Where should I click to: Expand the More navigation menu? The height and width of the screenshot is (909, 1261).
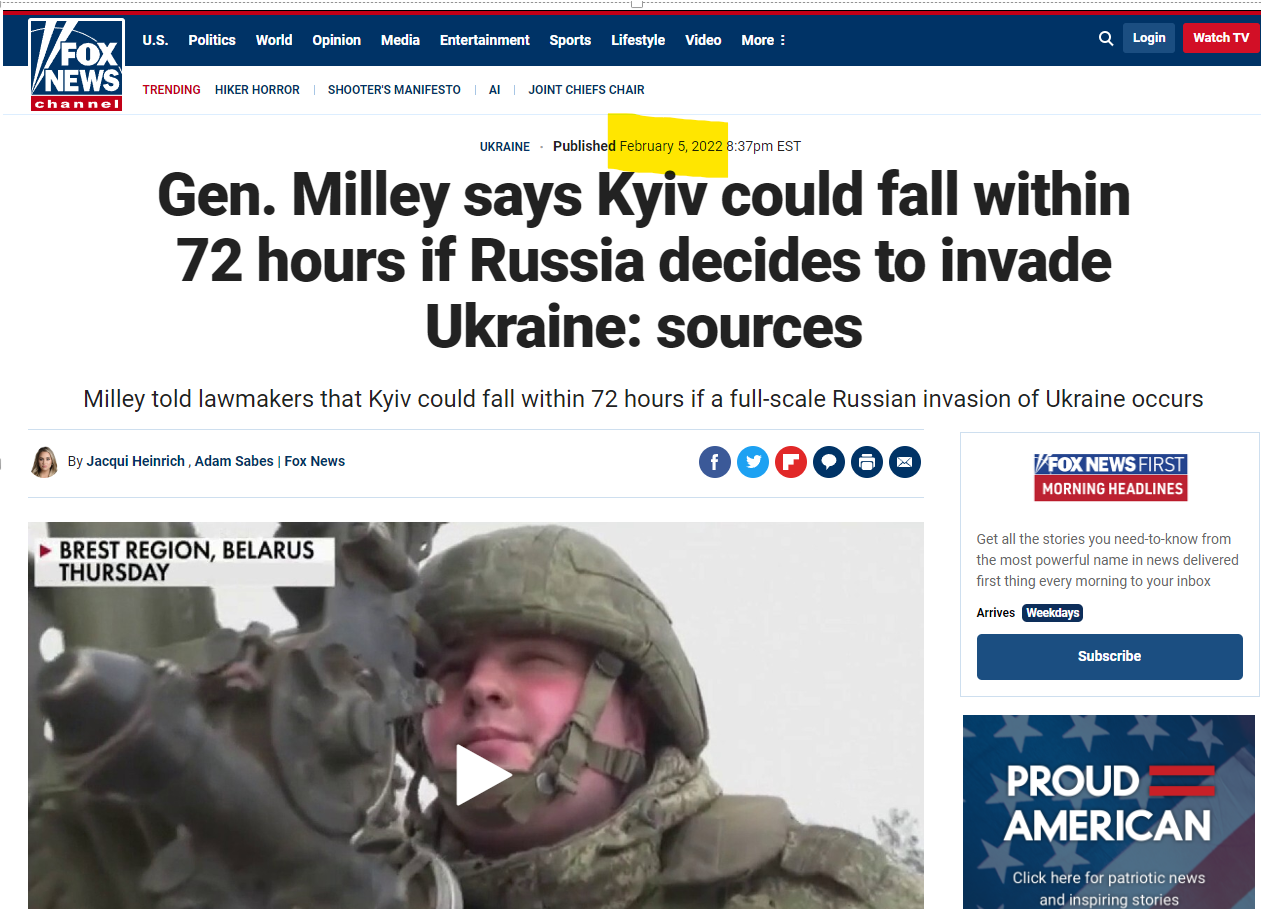click(764, 40)
